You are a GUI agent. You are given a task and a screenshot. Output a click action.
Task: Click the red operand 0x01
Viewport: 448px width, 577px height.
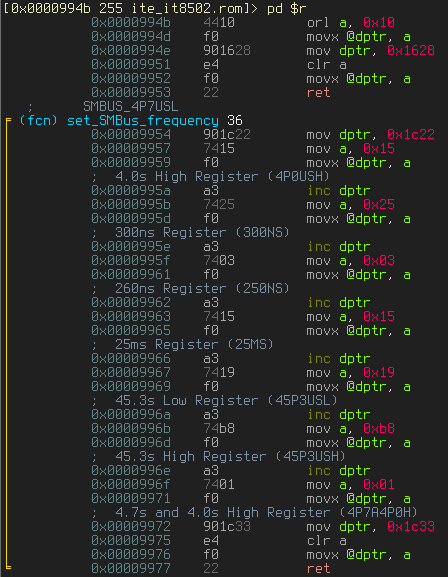point(379,484)
